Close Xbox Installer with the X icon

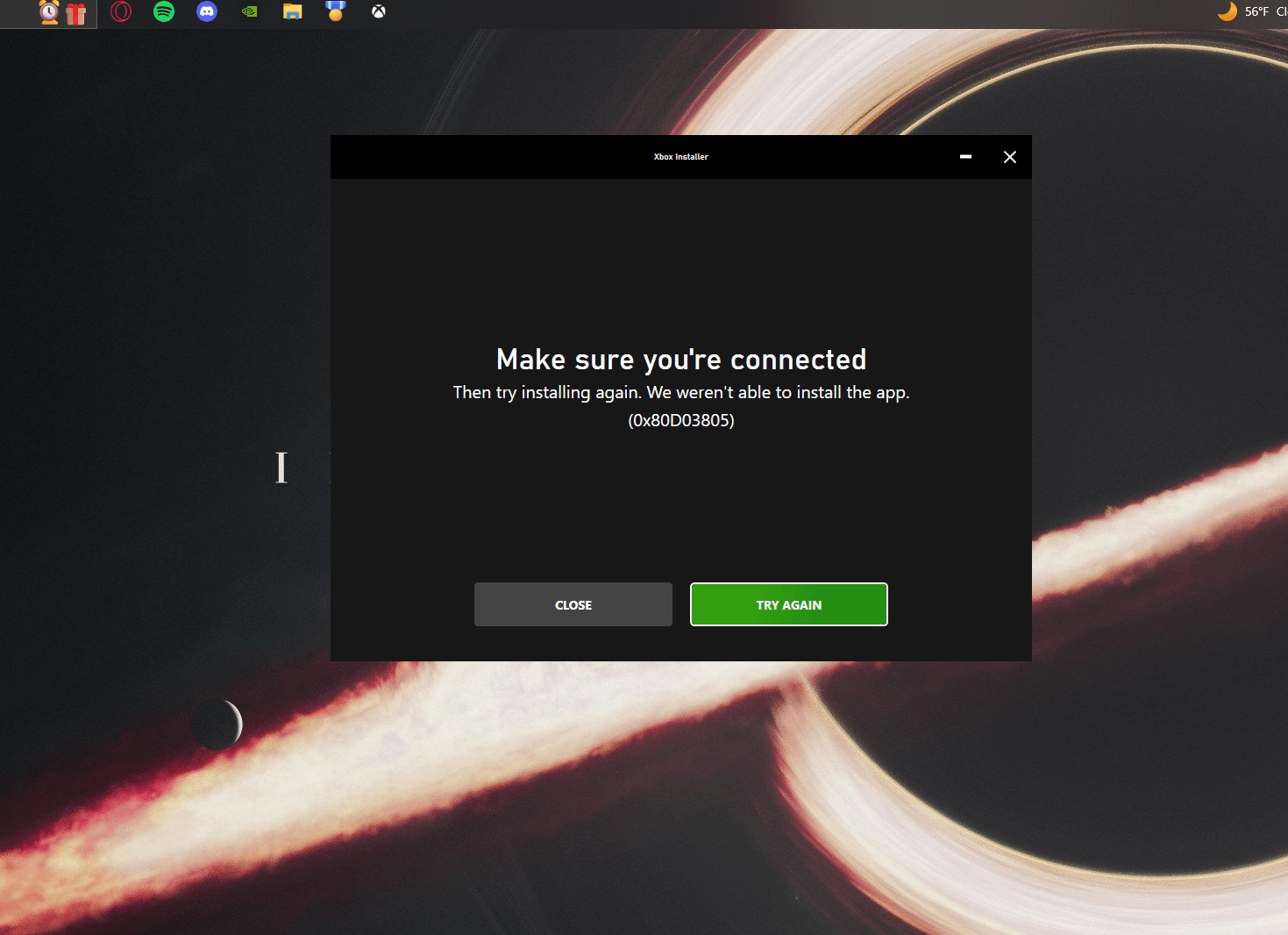coord(1009,157)
